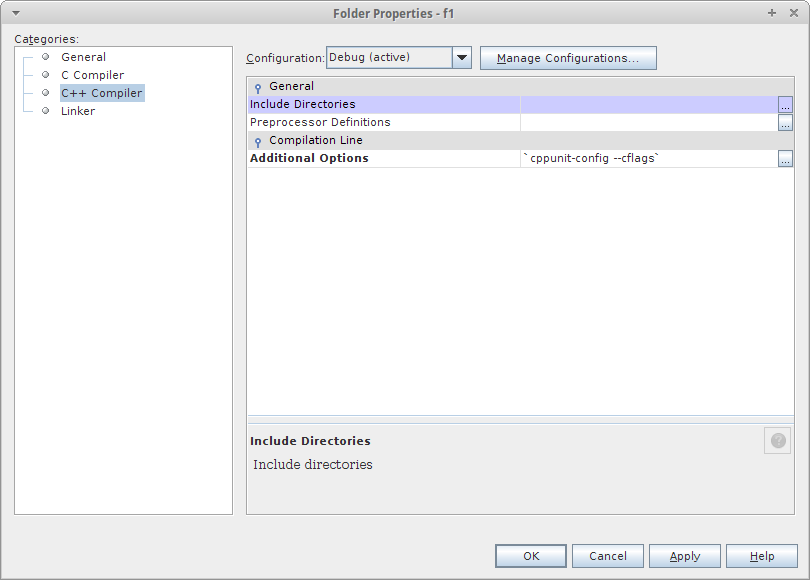
Task: Edit the cppunit-config --cflags value
Action: coord(649,159)
